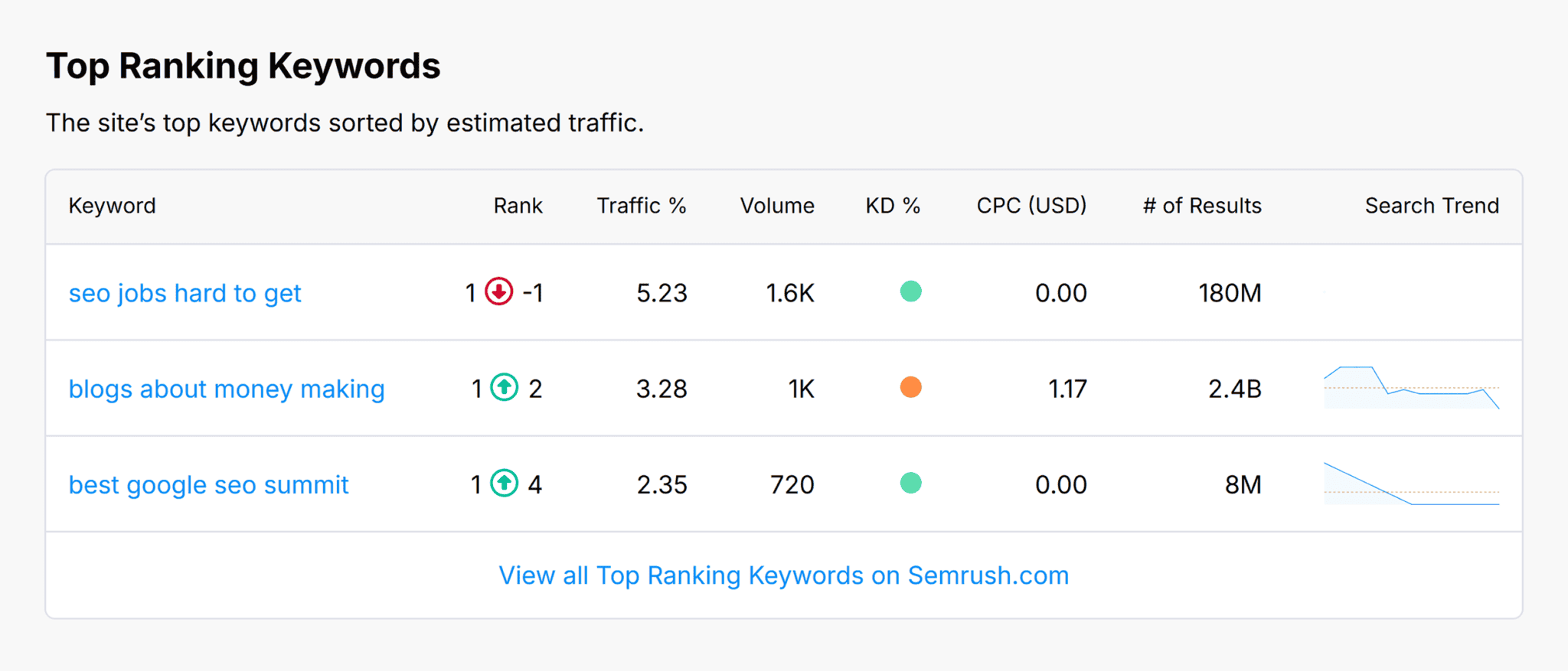Click the red rank-decrease arrow for seo jobs hard to get
Screen dimensions: 1568x671
[498, 292]
